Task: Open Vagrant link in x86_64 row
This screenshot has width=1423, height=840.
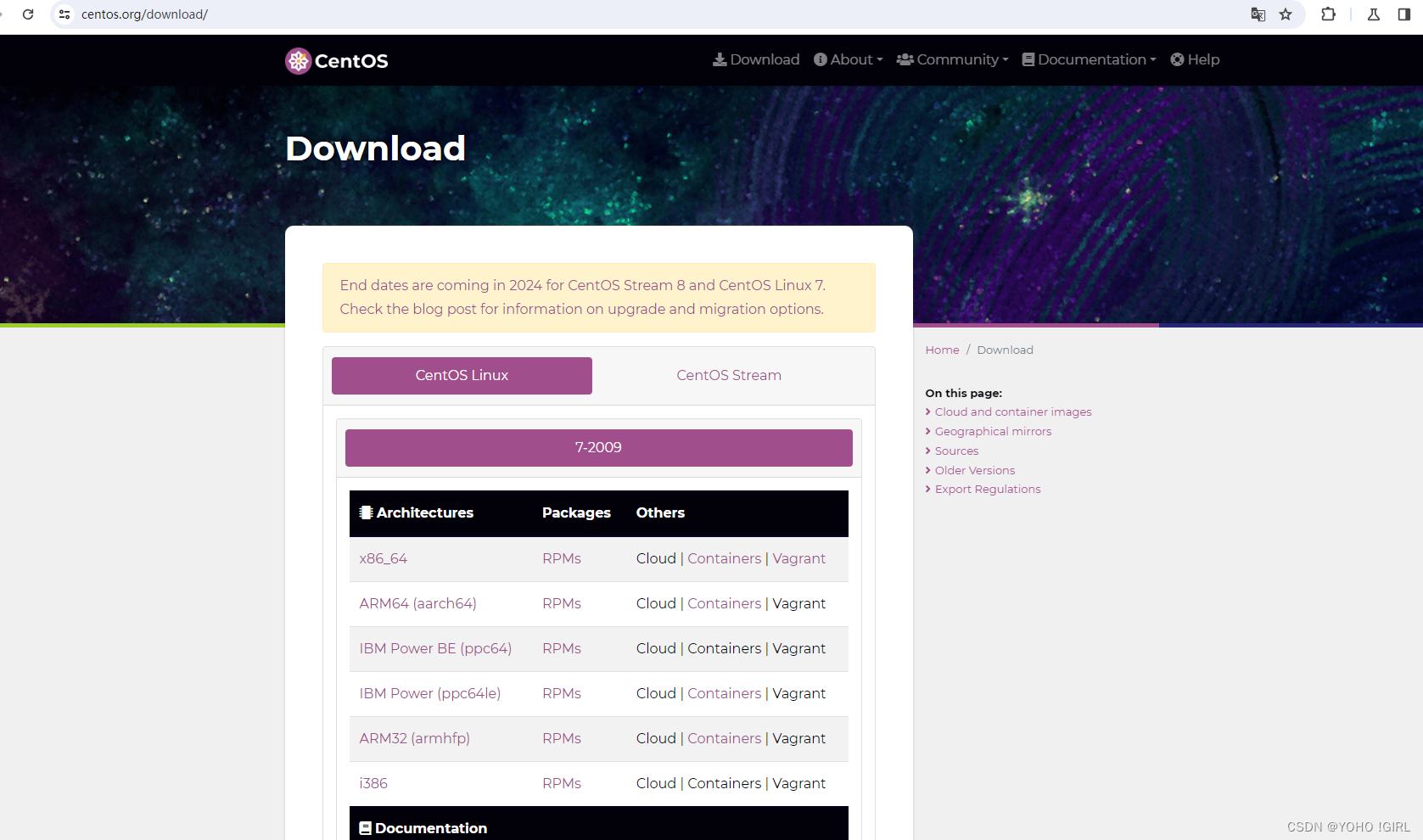Action: point(799,558)
